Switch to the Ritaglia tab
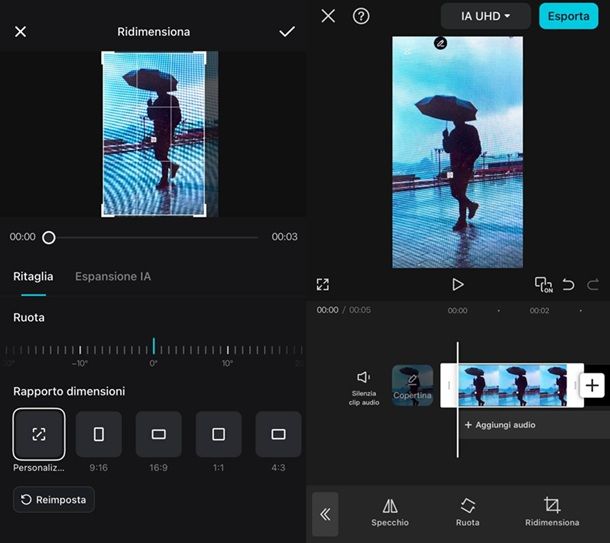This screenshot has height=543, width=610. (33, 277)
